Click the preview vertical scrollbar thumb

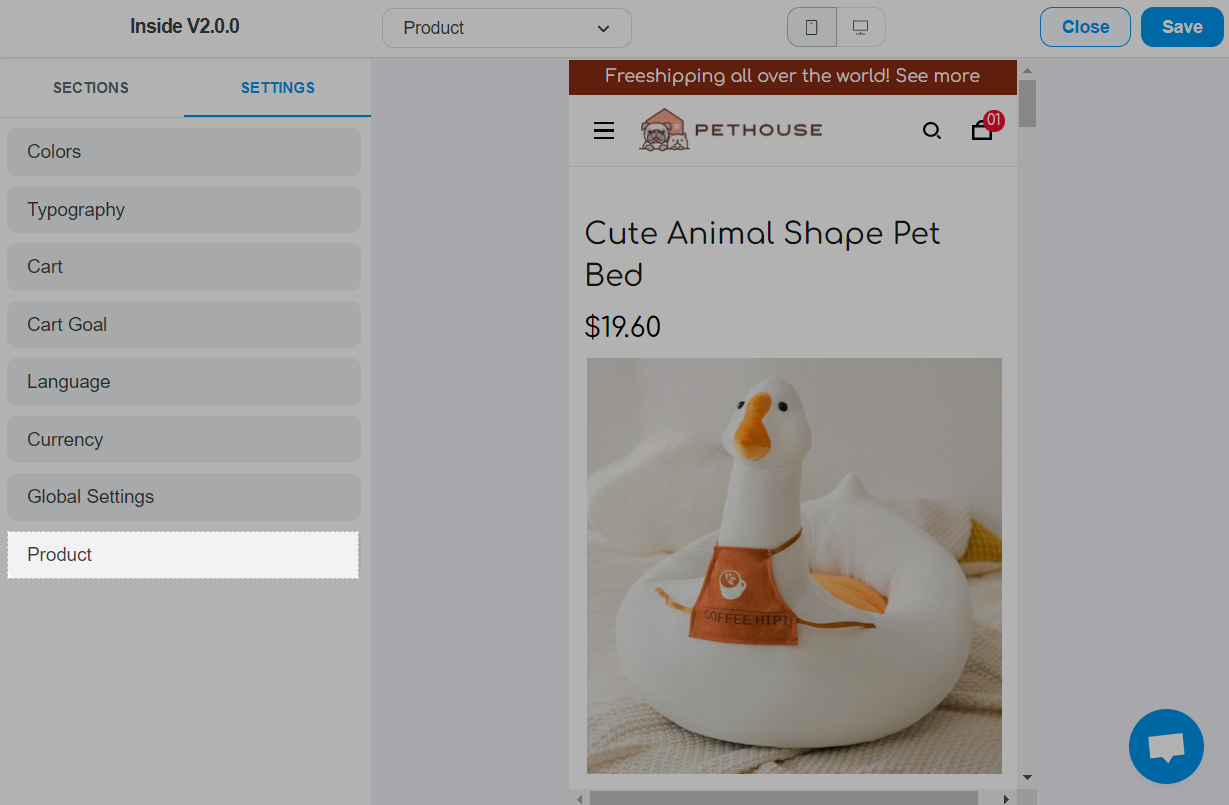tap(1027, 103)
